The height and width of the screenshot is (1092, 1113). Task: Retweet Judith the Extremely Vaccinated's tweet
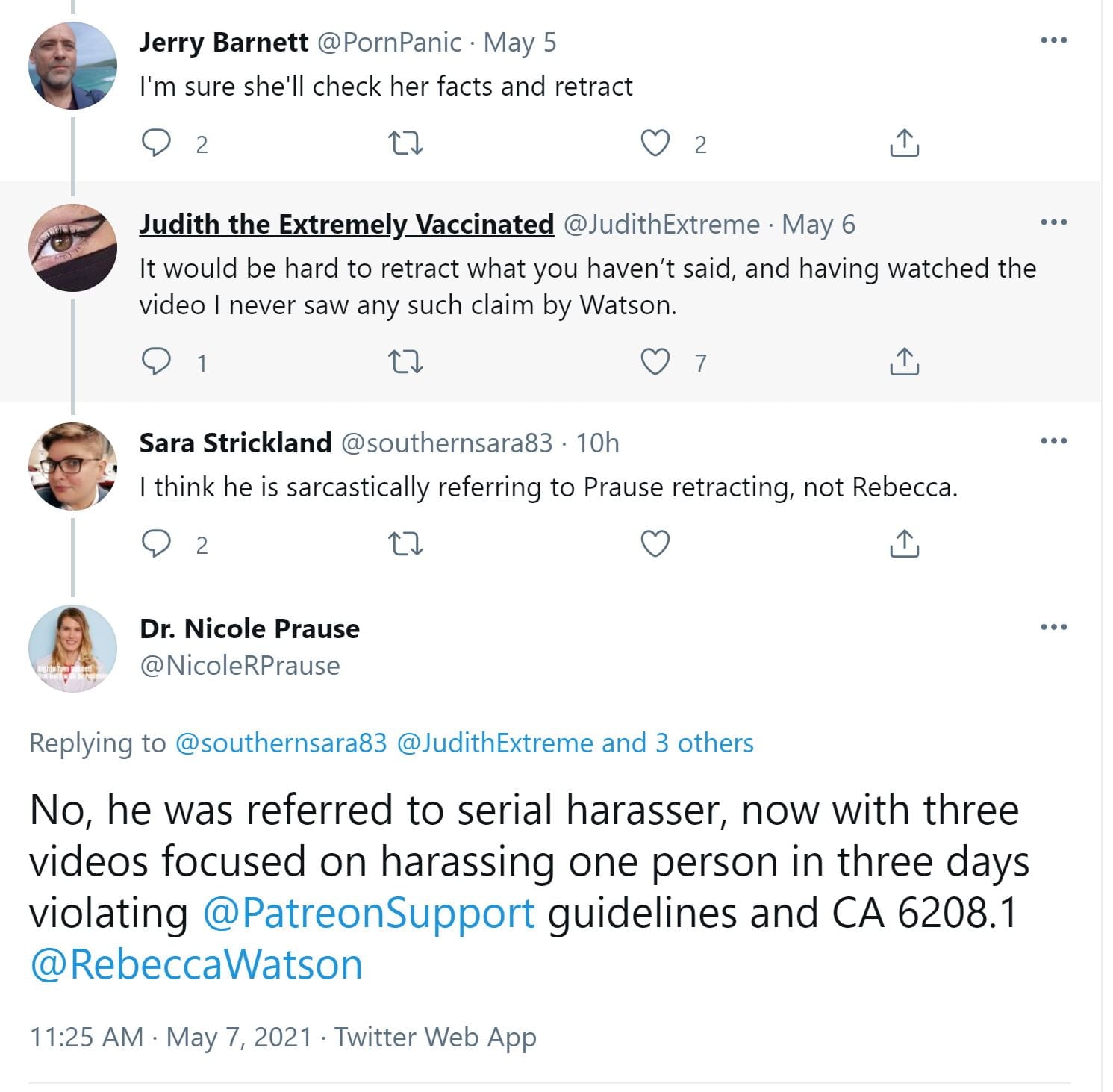407,362
